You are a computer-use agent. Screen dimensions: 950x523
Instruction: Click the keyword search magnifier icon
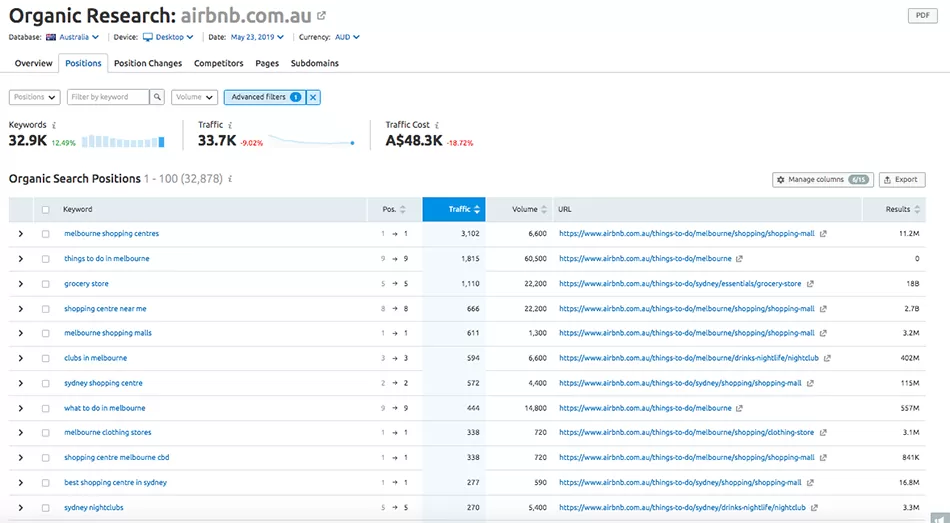[157, 97]
